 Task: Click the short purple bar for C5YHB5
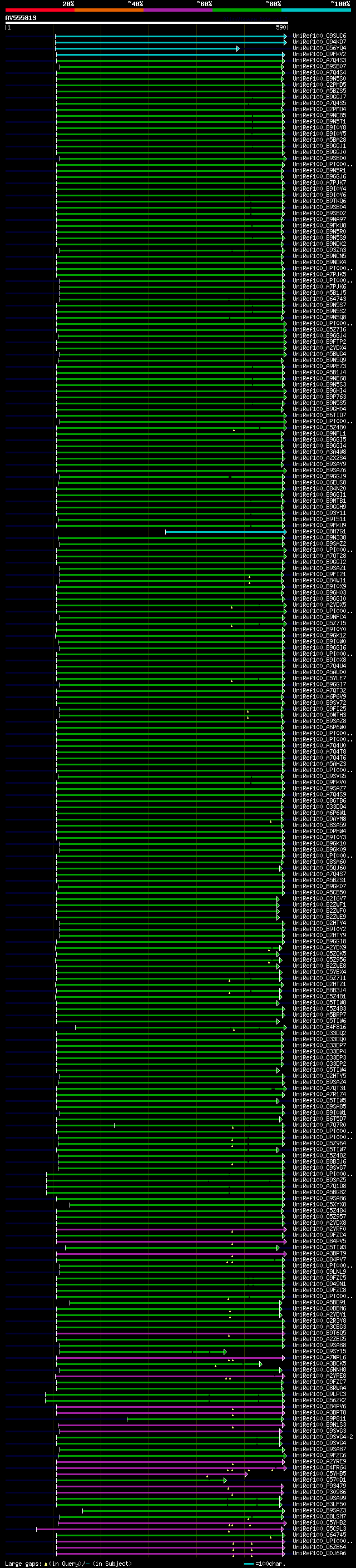tap(152, 1474)
